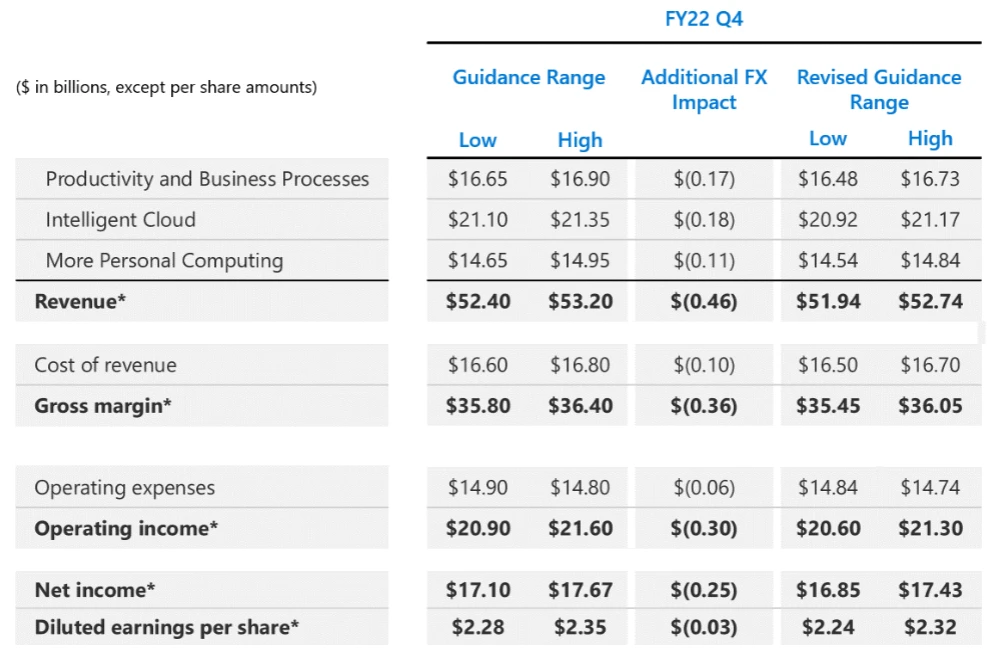Select the Guidance Range column heading
Image resolution: width=987 pixels, height=651 pixels.
pos(528,78)
